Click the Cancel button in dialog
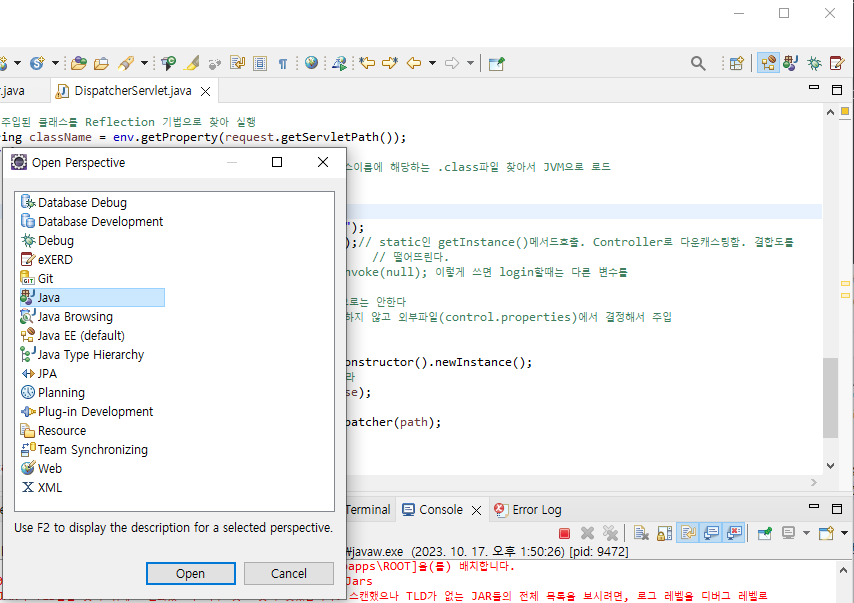854x603 pixels. point(289,574)
